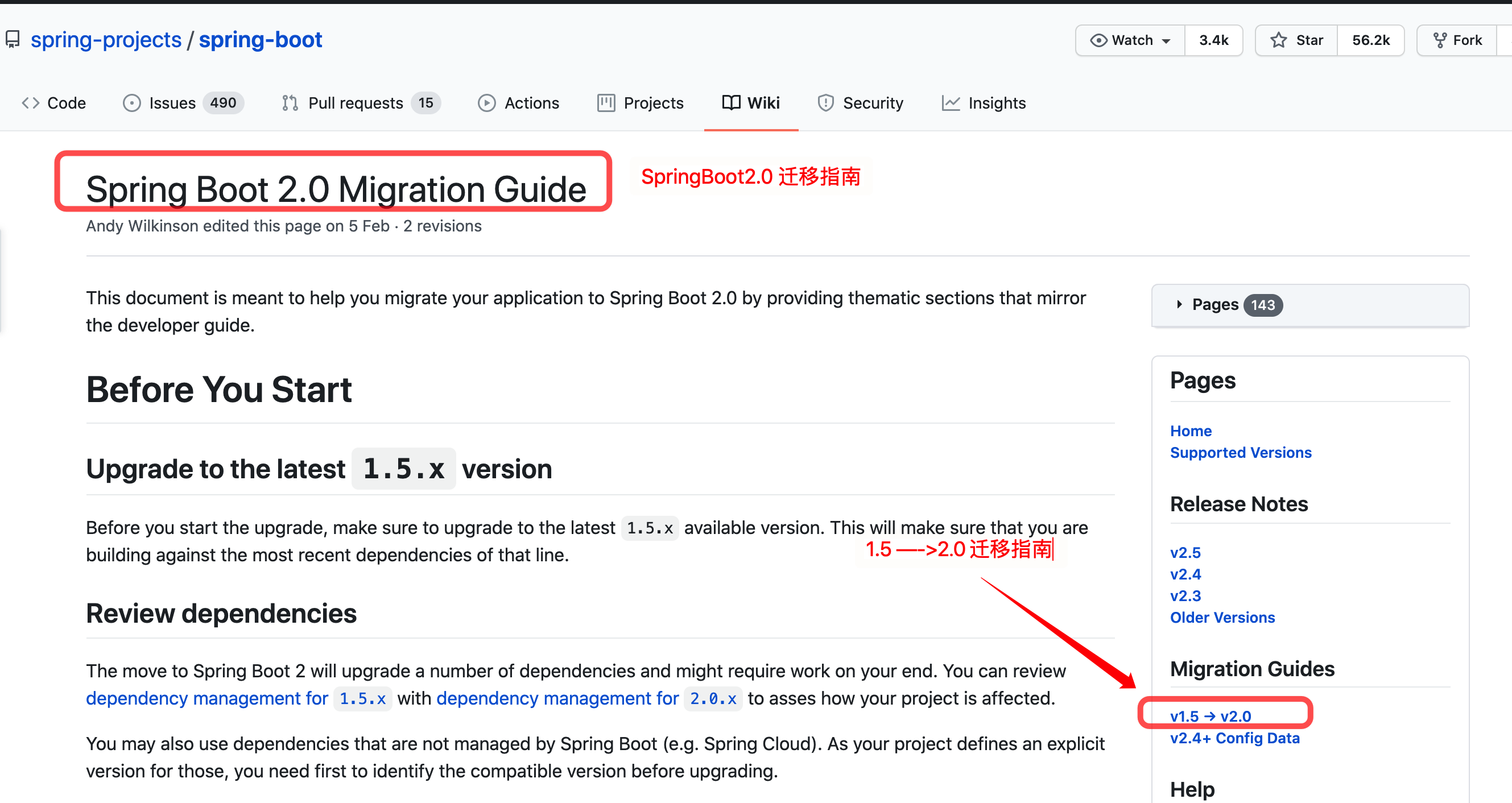Click the Wiki open-book icon
Image resolution: width=1512 pixels, height=803 pixels.
coord(731,104)
